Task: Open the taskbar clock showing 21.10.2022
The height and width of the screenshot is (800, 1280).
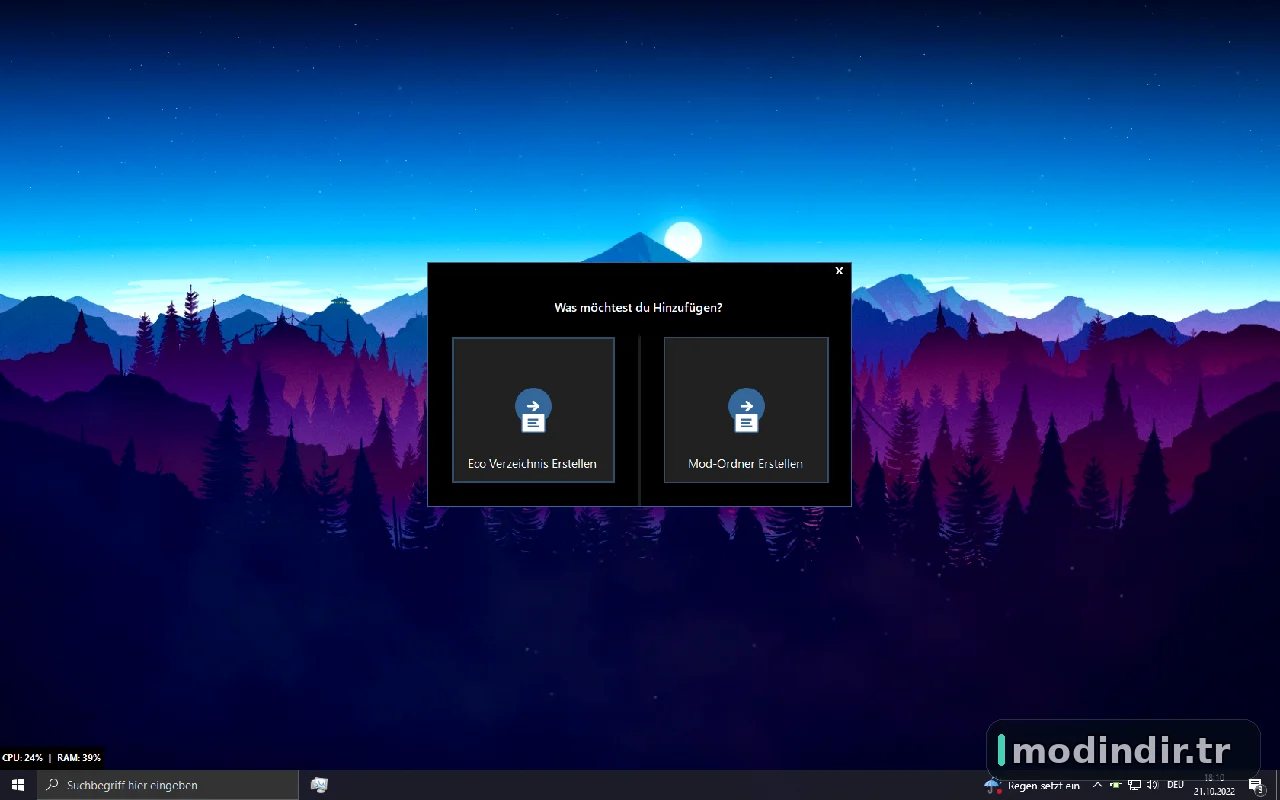Action: pyautogui.click(x=1214, y=785)
